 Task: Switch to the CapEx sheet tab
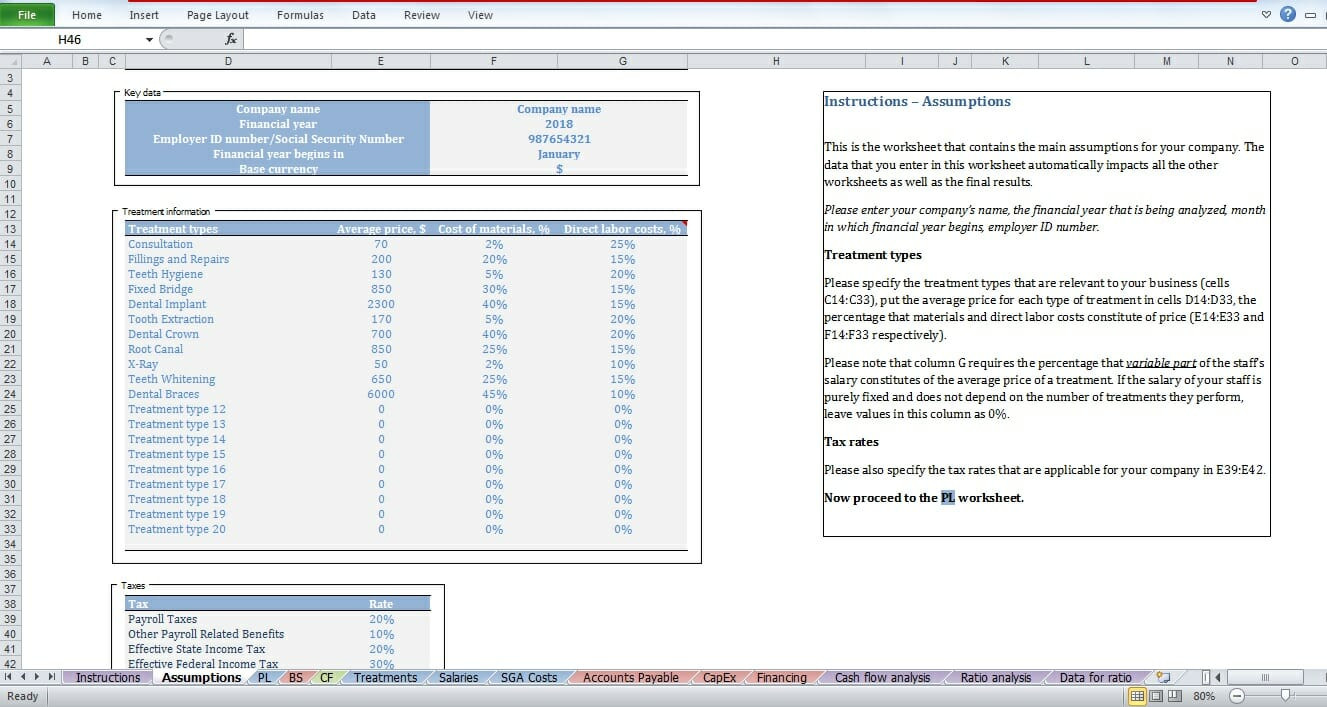pos(719,677)
